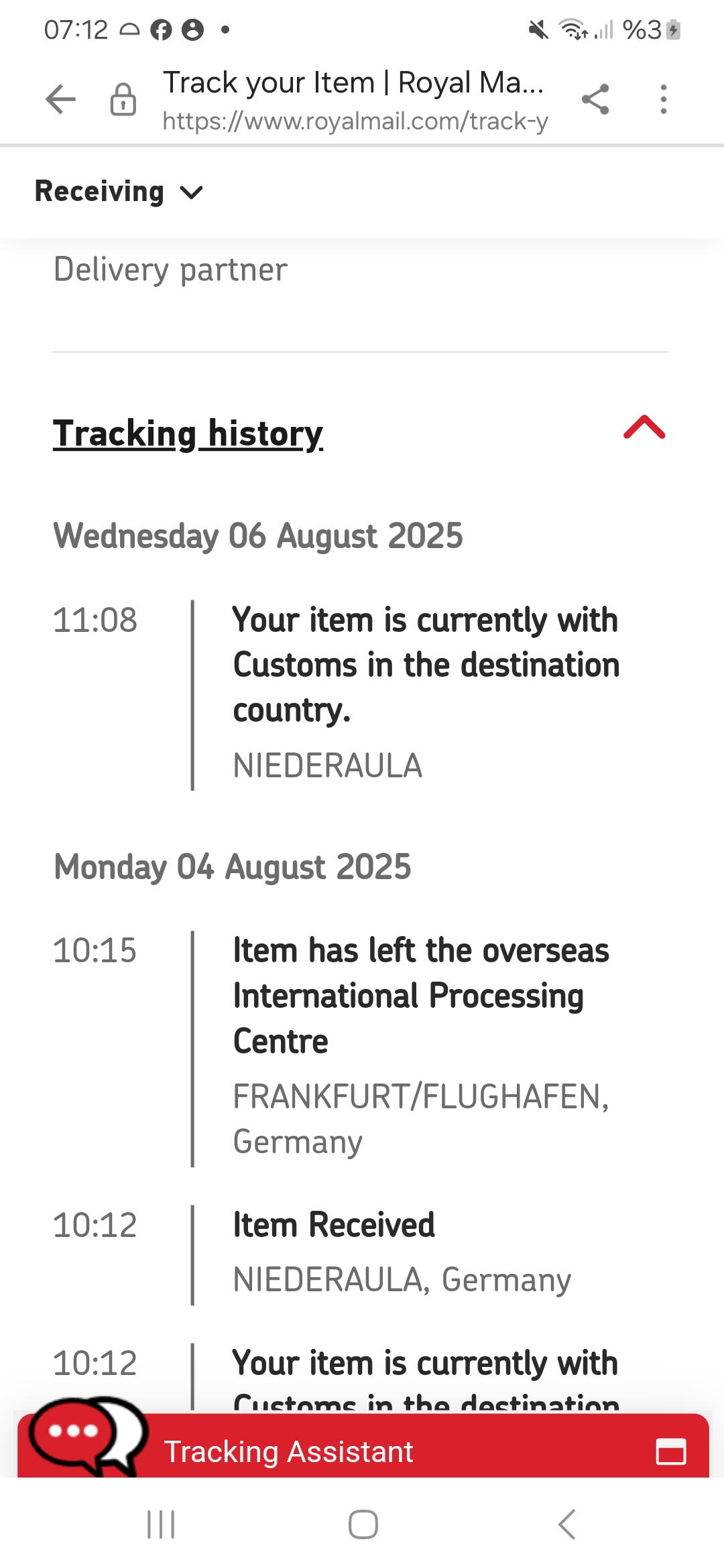
Task: View site security lock info
Action: [123, 99]
